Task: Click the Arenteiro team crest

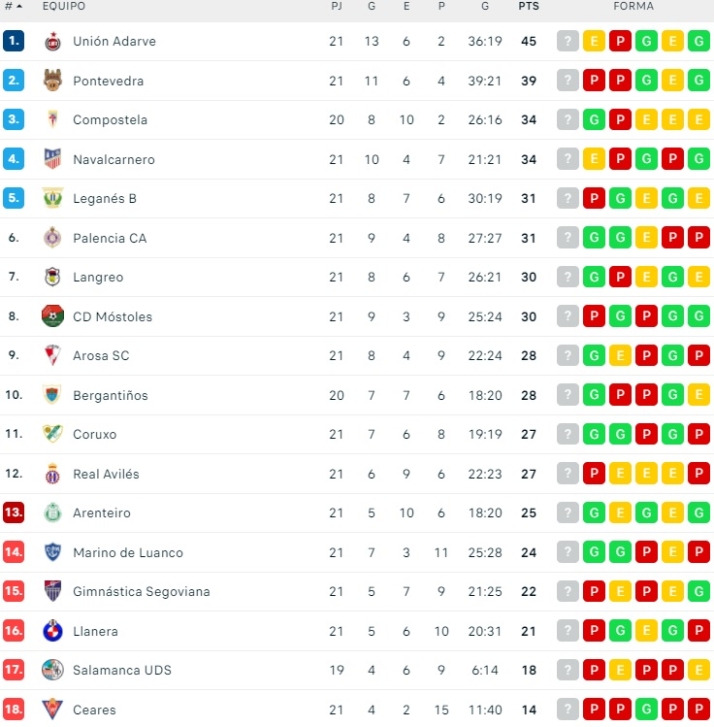Action: click(x=53, y=513)
